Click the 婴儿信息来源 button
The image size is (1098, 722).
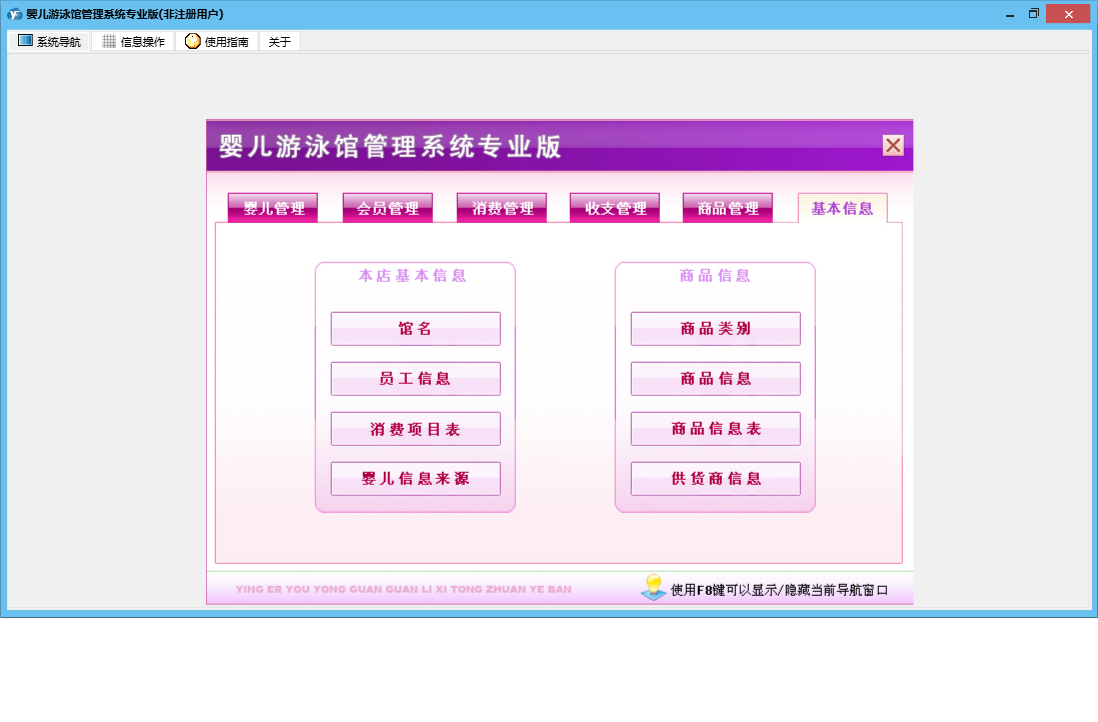coord(416,479)
